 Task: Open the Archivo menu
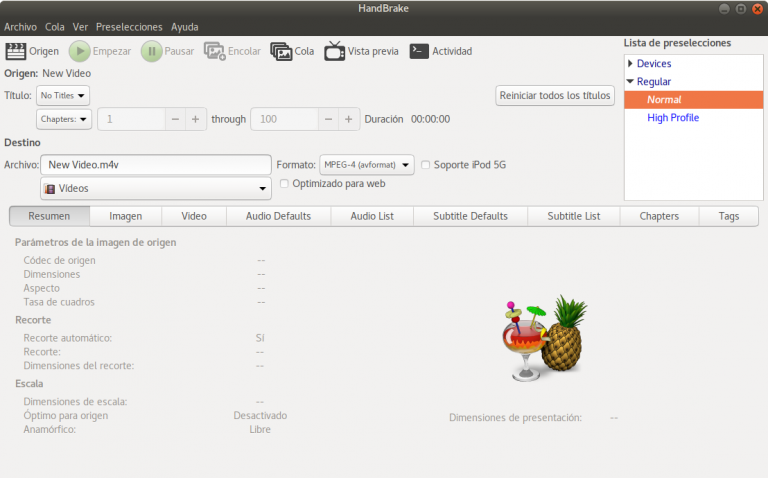[21, 27]
